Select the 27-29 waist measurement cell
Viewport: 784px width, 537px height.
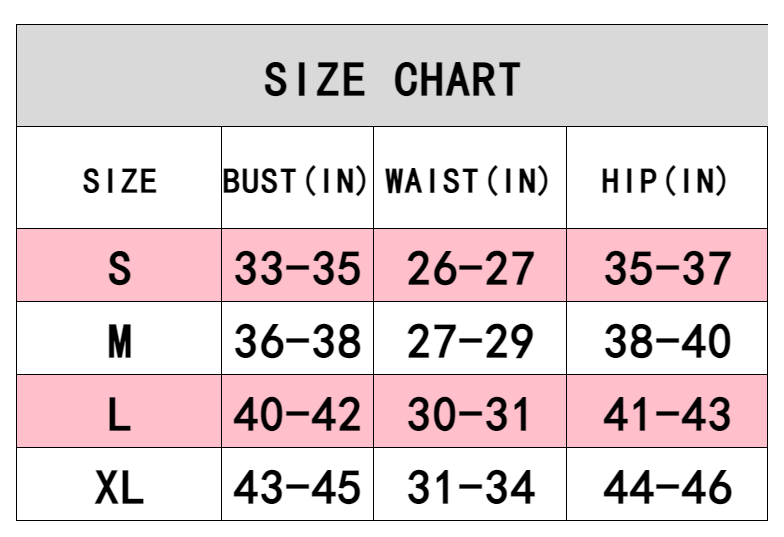click(x=469, y=342)
